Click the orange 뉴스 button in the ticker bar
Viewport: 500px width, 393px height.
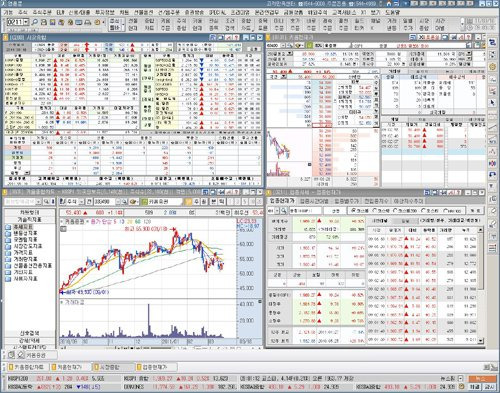[482, 379]
